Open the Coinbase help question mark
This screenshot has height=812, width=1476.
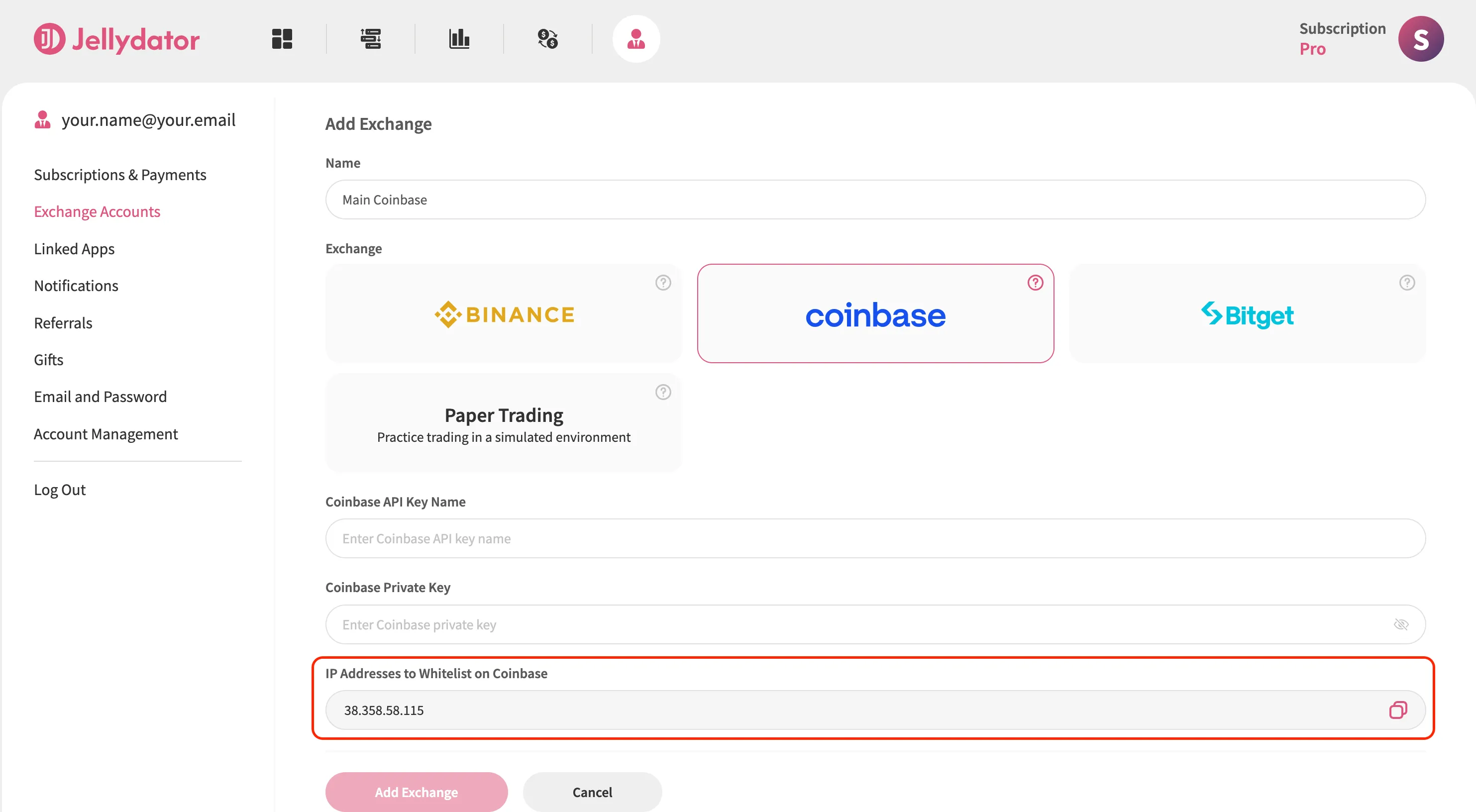pyautogui.click(x=1036, y=283)
